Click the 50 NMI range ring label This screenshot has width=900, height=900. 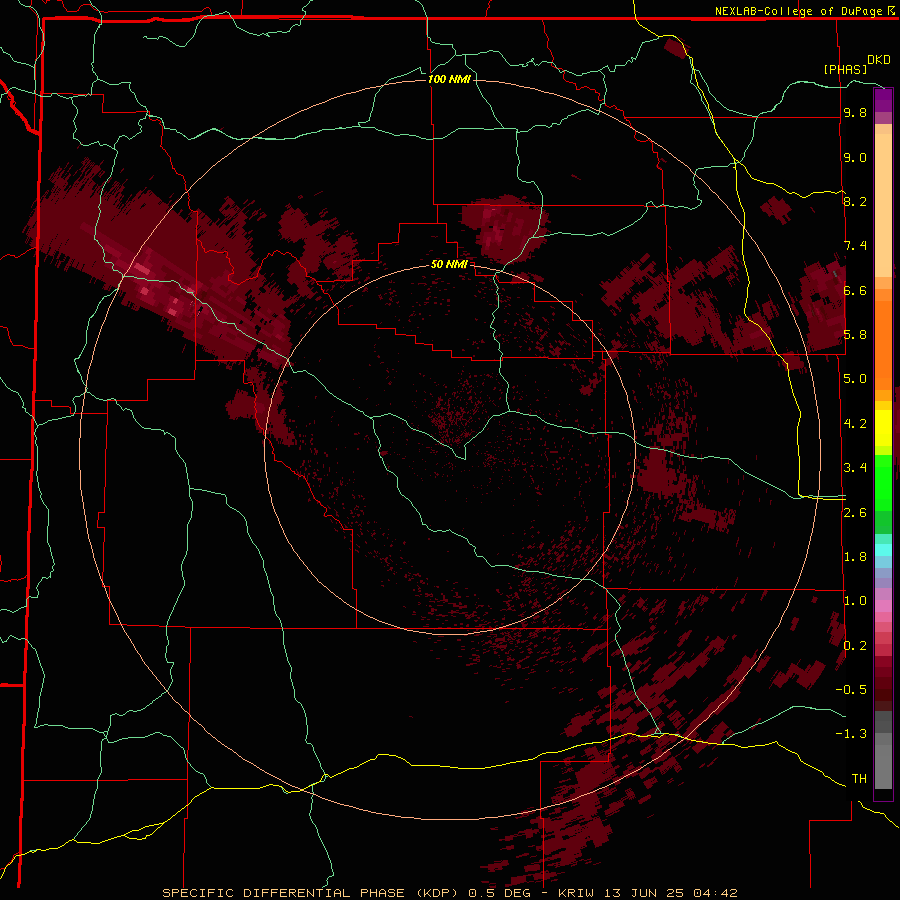pos(449,264)
